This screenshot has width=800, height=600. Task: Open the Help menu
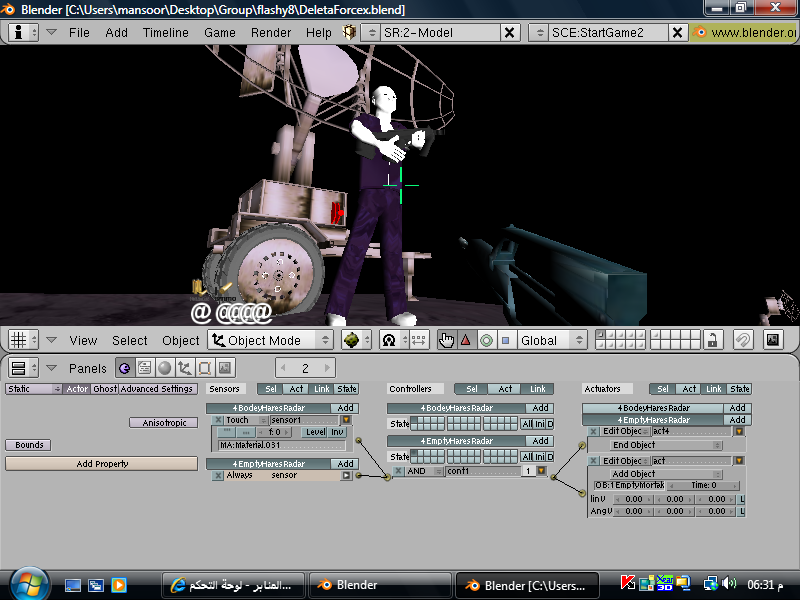click(319, 33)
